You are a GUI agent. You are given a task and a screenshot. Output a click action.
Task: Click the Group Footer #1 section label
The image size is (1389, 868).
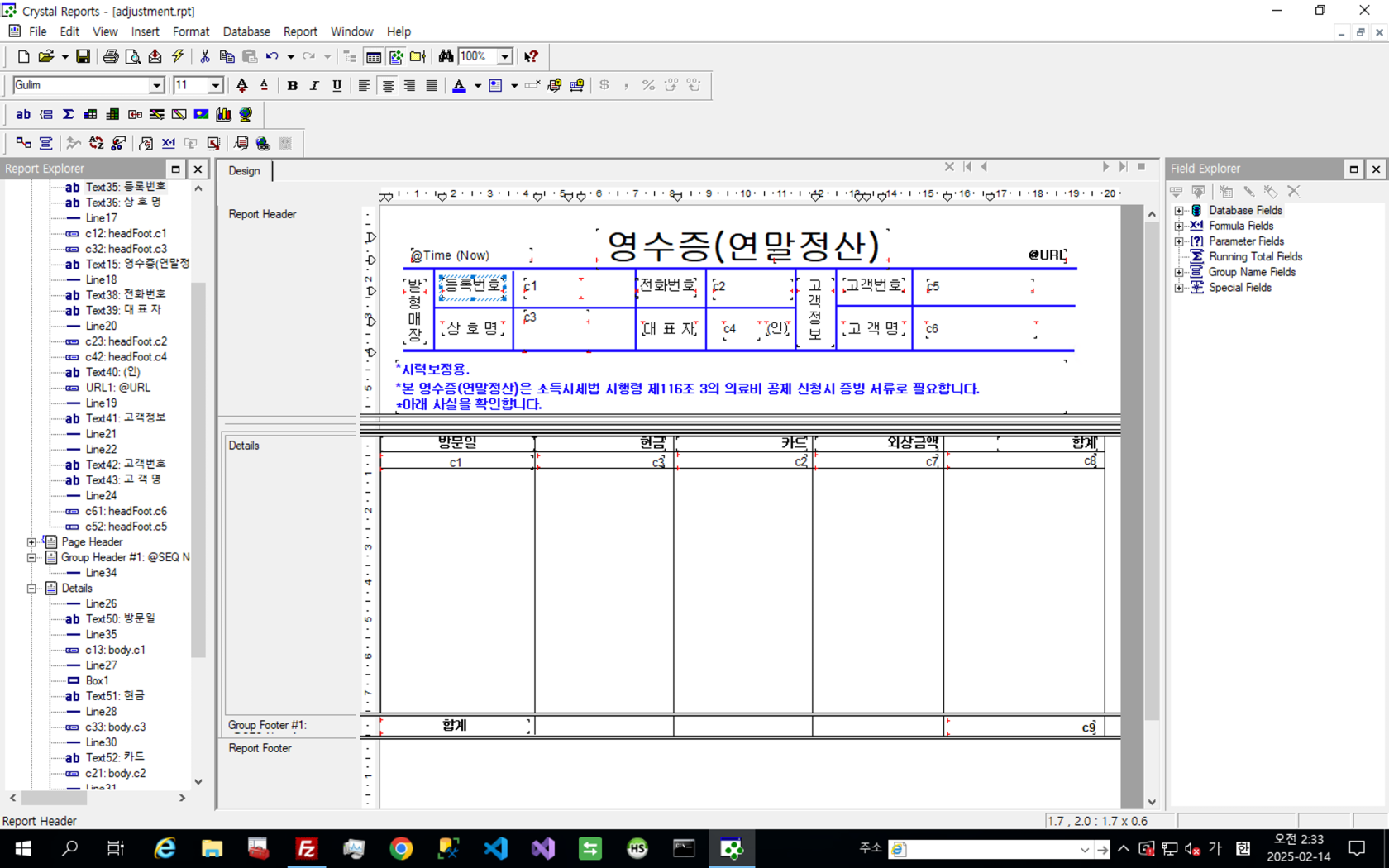pos(267,725)
